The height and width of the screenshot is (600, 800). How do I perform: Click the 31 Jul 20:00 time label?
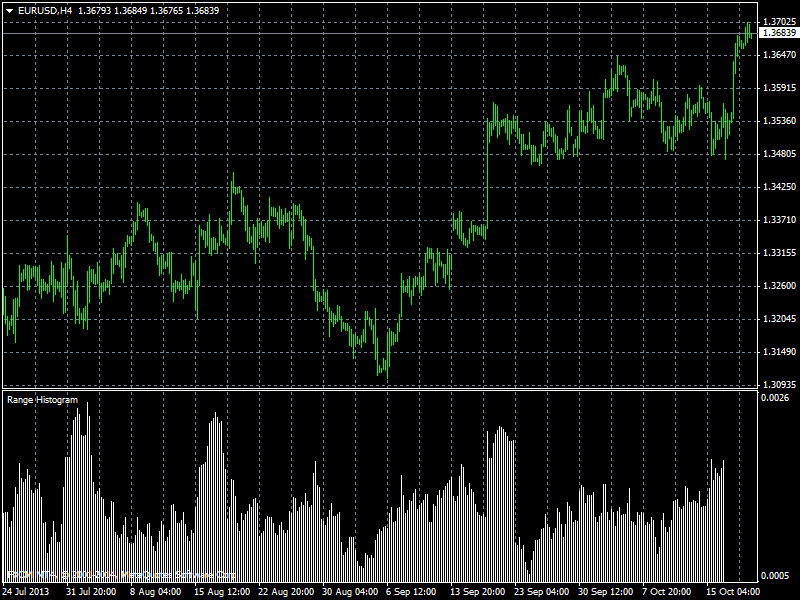point(91,592)
